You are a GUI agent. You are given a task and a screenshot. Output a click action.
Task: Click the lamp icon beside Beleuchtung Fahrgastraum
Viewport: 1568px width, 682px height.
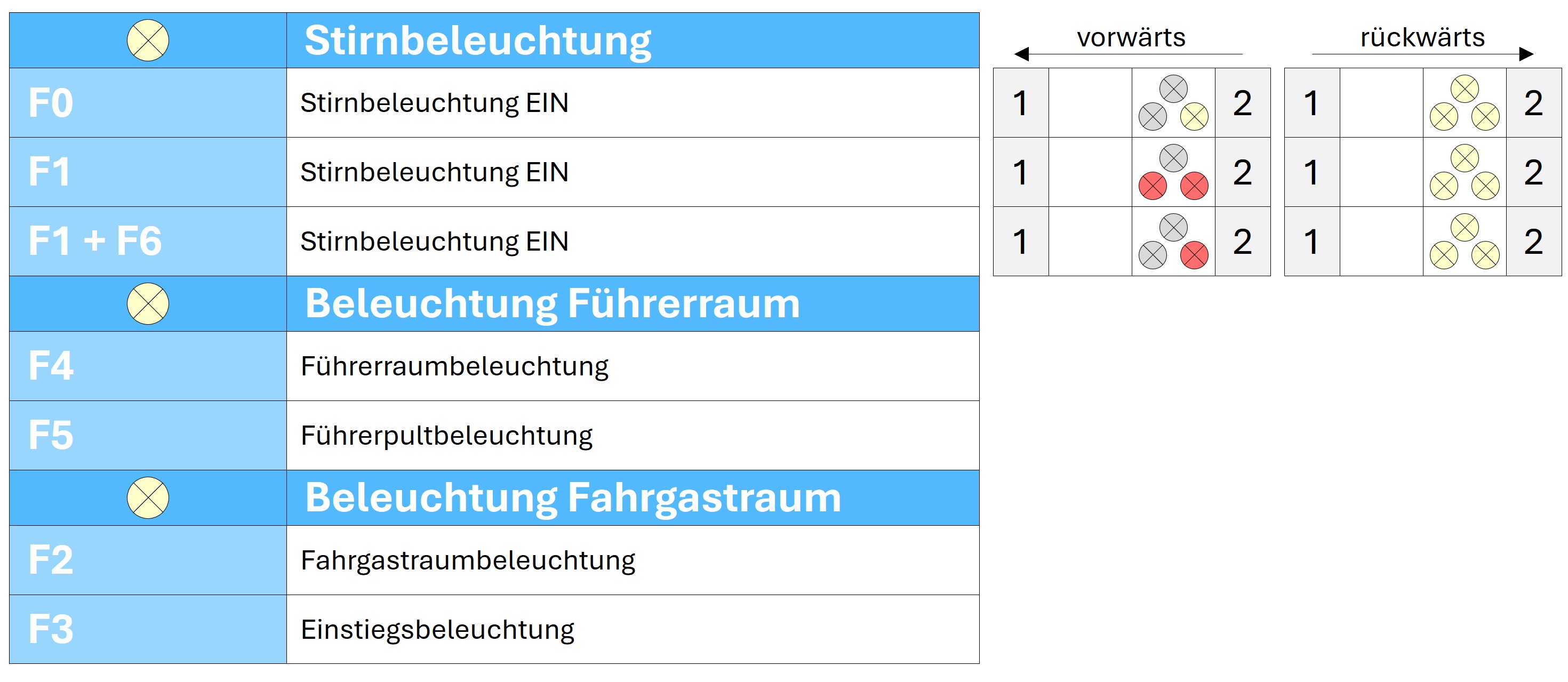click(148, 498)
